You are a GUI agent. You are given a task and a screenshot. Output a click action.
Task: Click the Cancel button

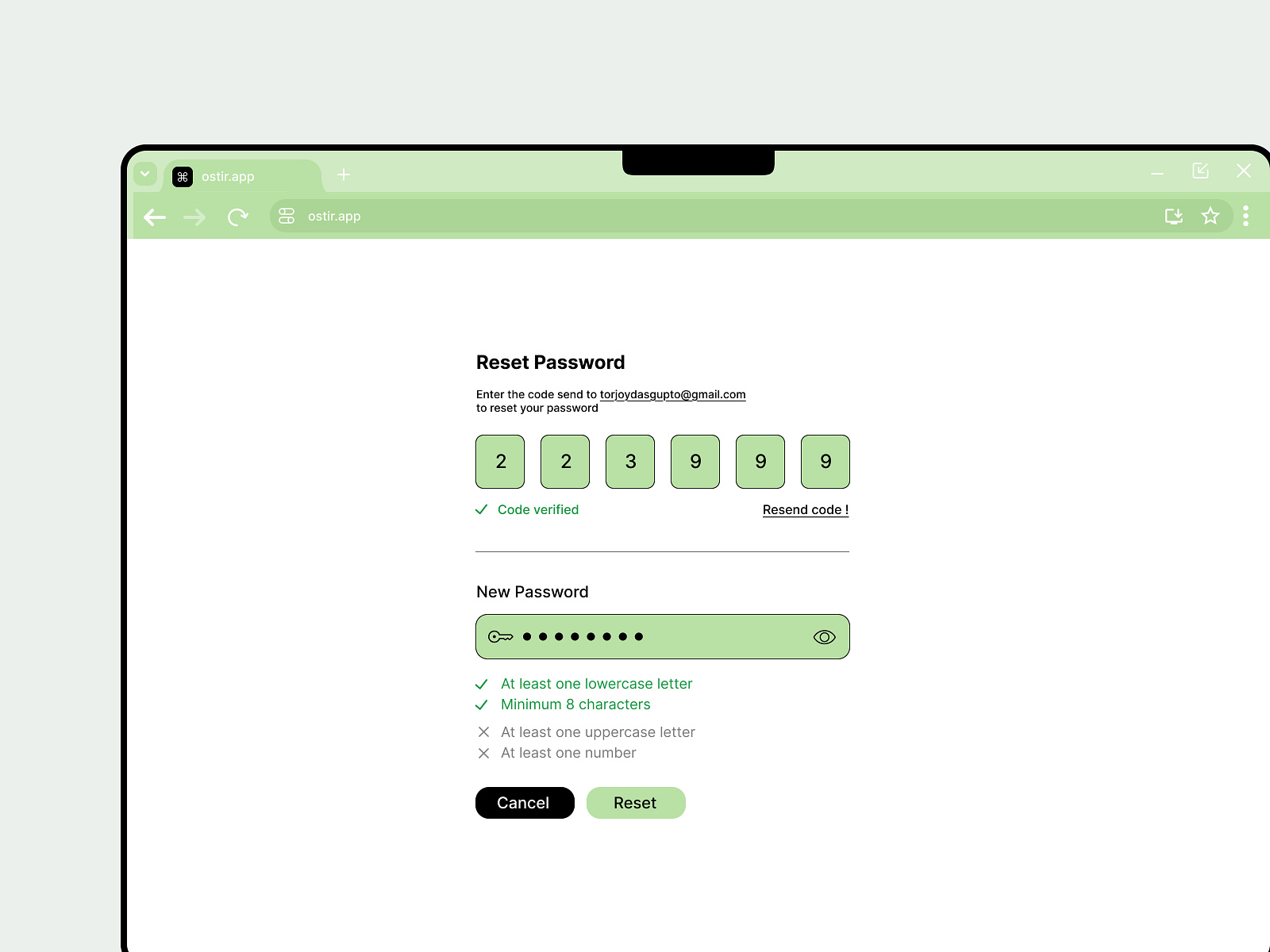point(525,803)
